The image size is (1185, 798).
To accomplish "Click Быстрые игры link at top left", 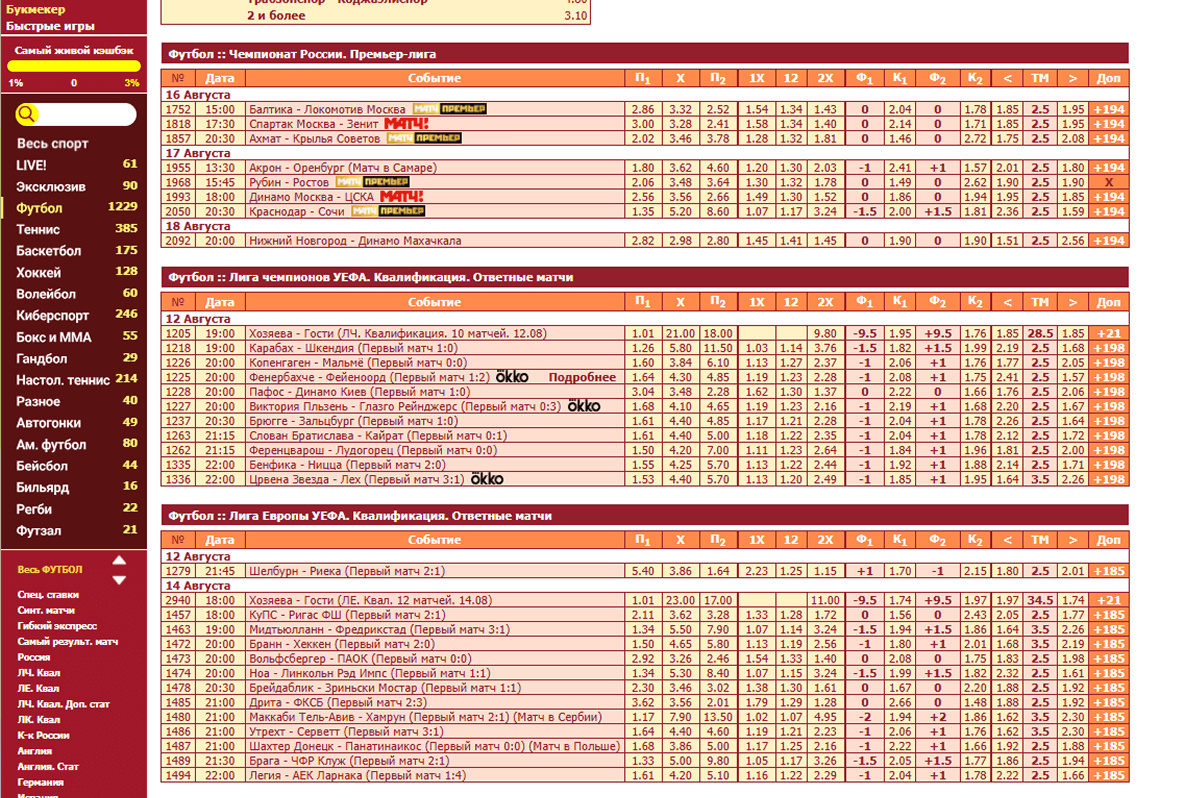I will [50, 26].
